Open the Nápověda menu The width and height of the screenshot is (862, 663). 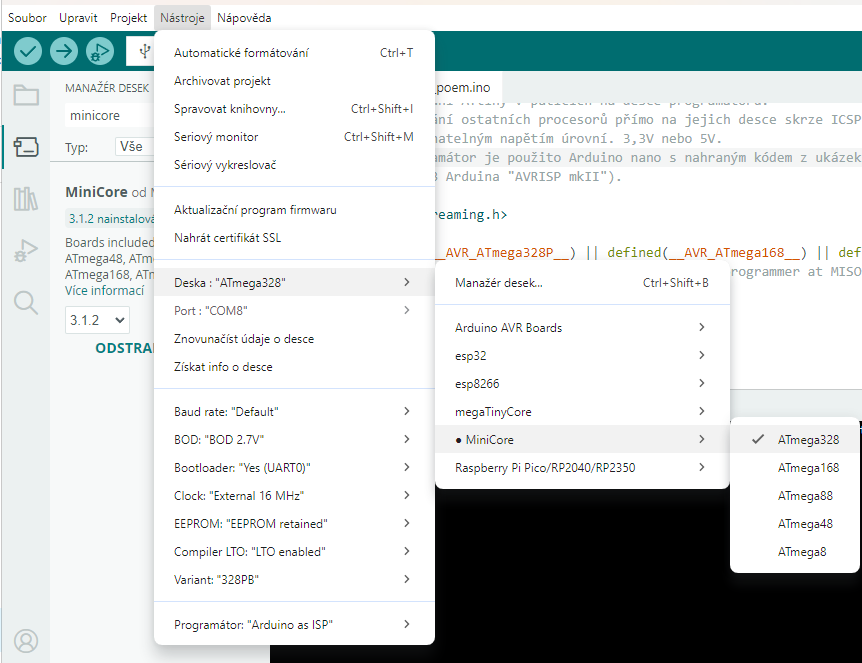[243, 18]
